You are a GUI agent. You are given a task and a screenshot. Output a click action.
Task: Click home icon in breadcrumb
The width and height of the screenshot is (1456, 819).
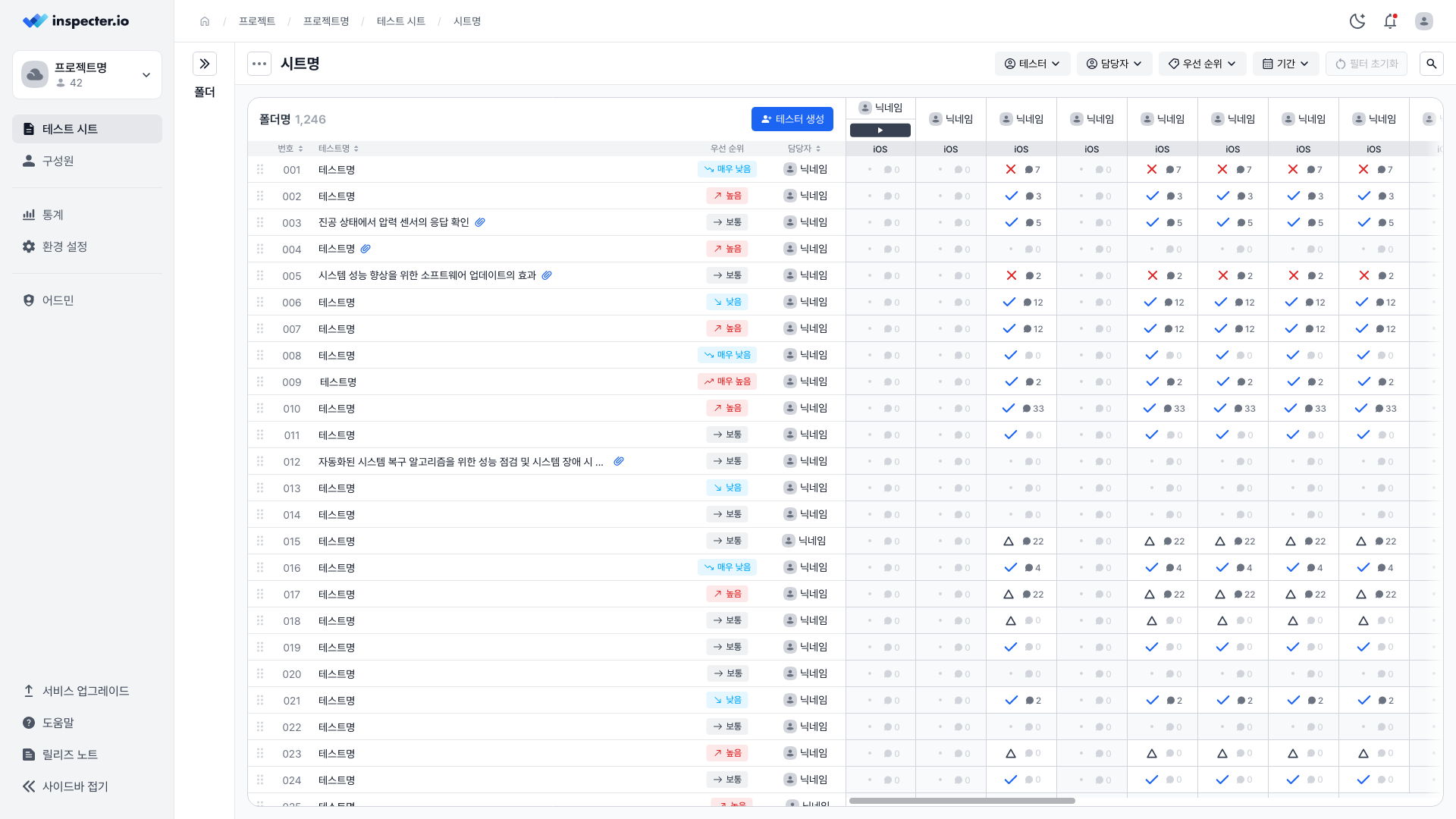[205, 21]
